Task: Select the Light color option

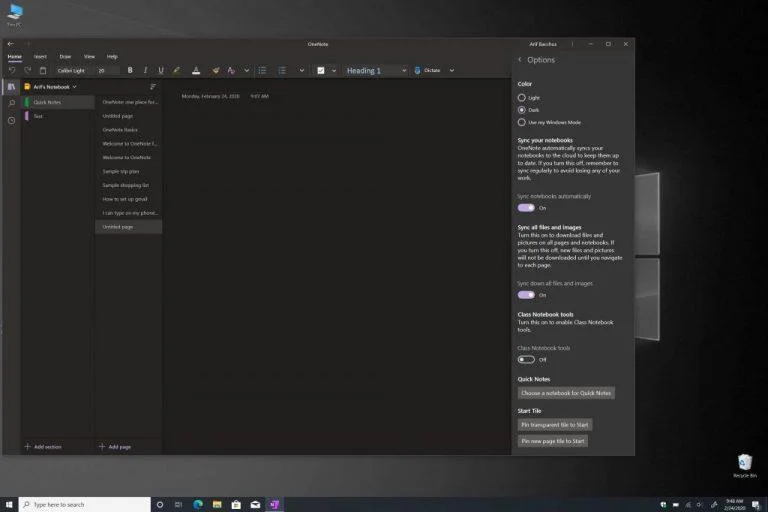Action: coord(522,98)
